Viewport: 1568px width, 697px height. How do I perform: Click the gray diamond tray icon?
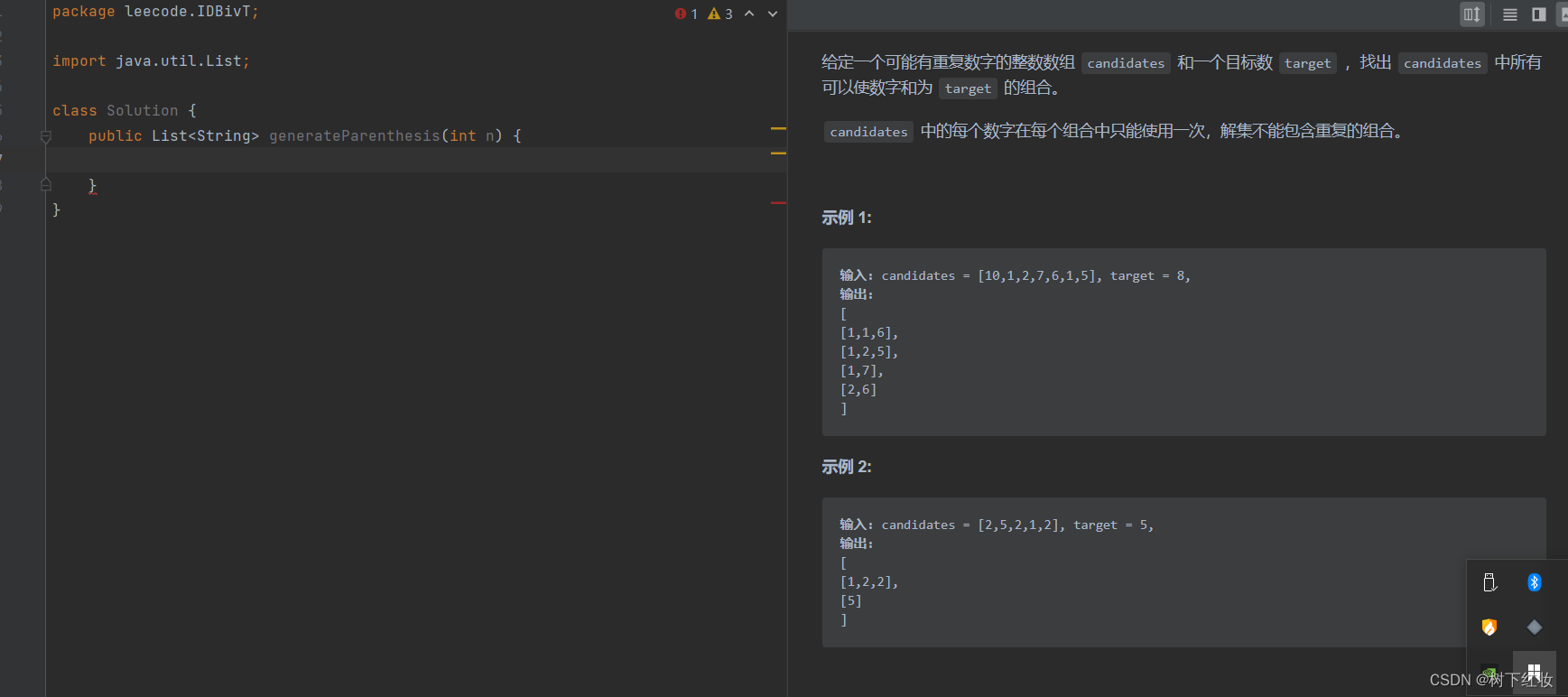point(1535,627)
